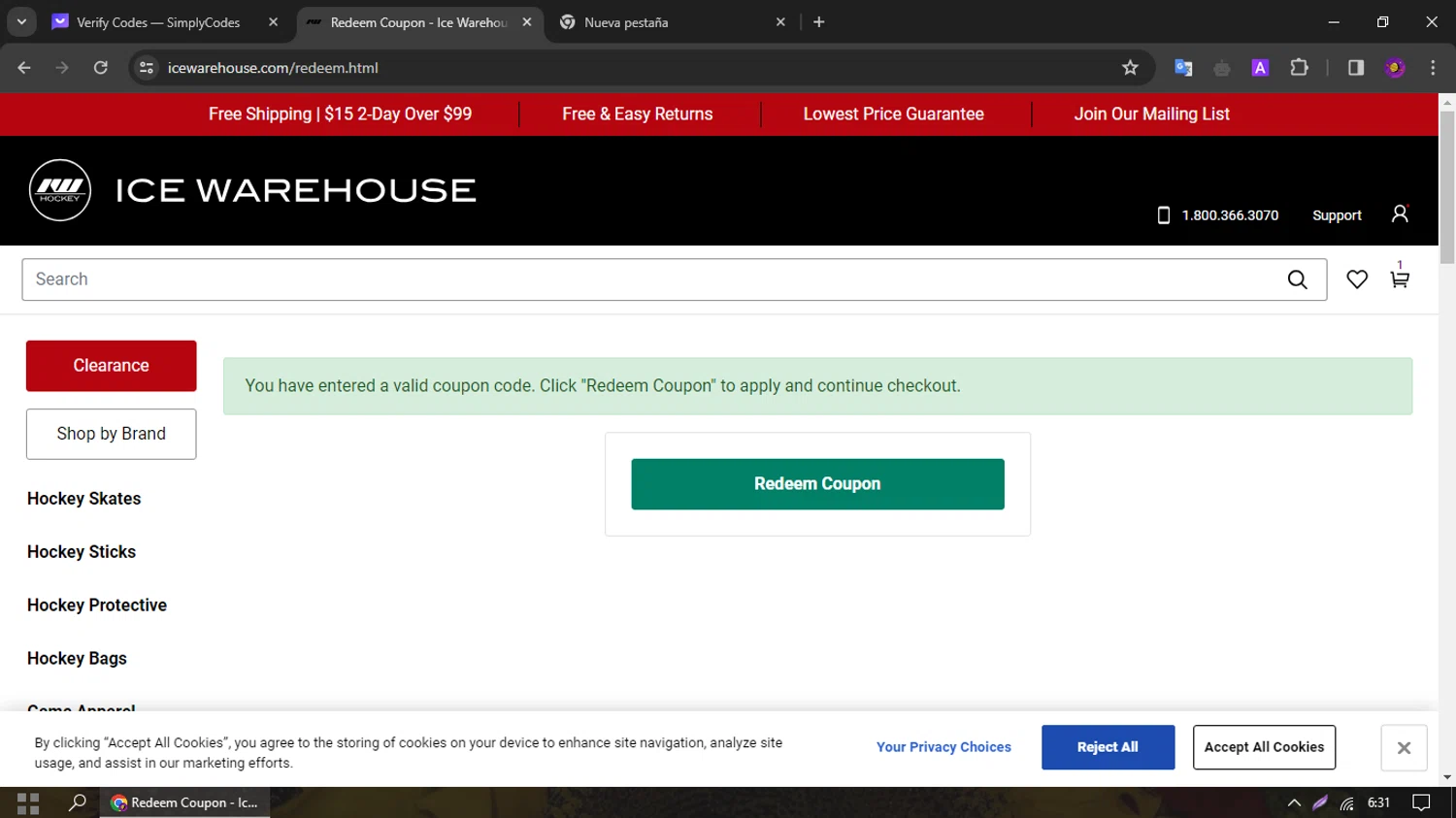Go back to previous page
The width and height of the screenshot is (1456, 818).
coord(24,68)
